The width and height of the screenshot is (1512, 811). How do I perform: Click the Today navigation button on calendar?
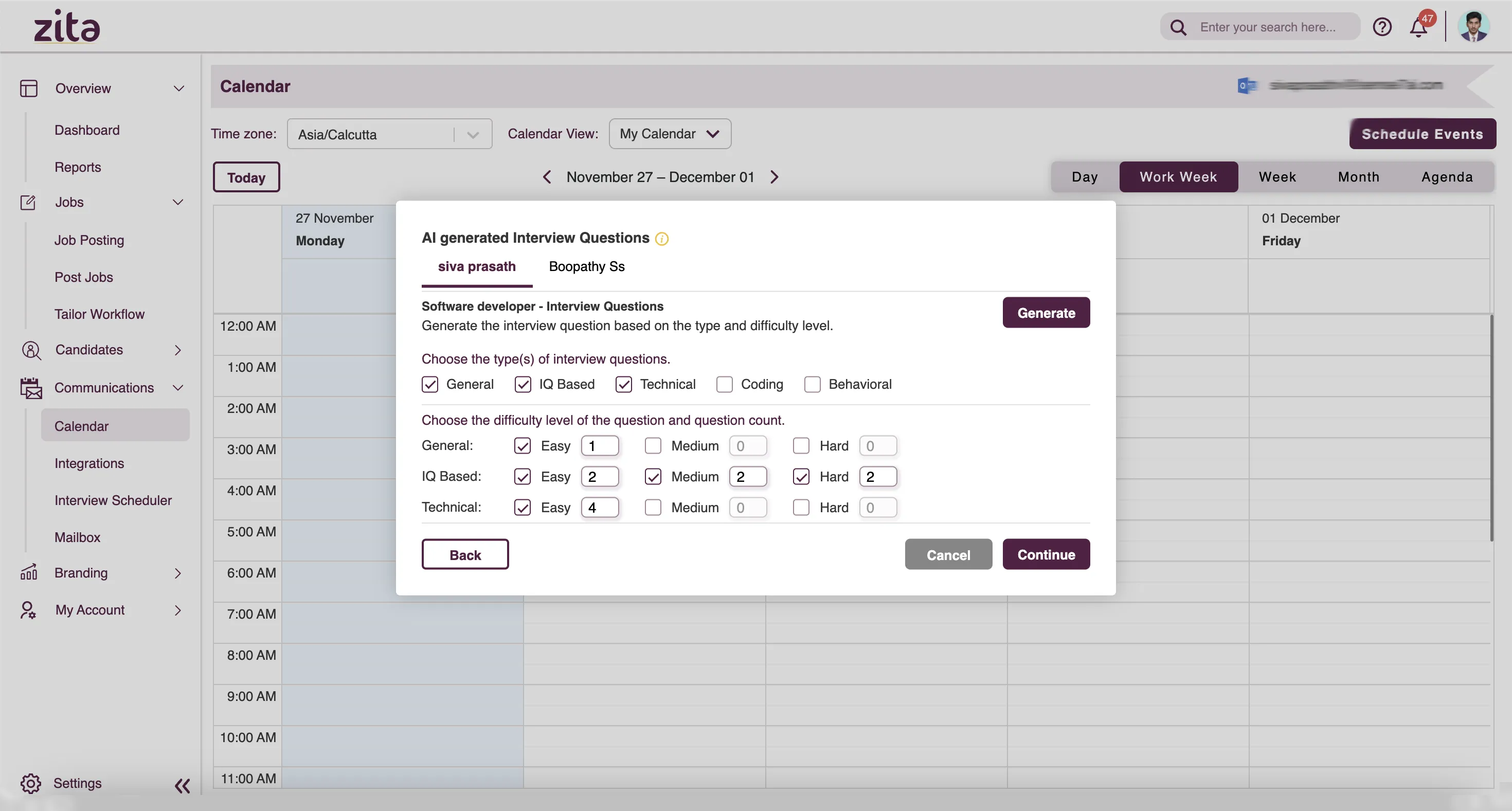point(246,177)
